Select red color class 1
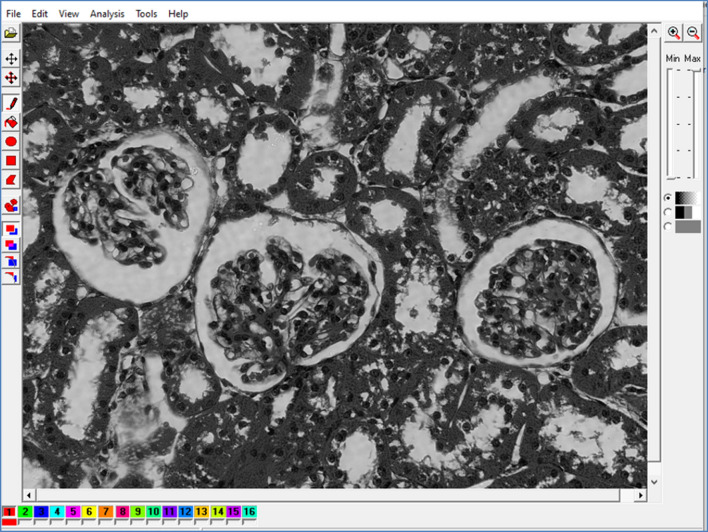708x532 pixels. click(x=9, y=512)
